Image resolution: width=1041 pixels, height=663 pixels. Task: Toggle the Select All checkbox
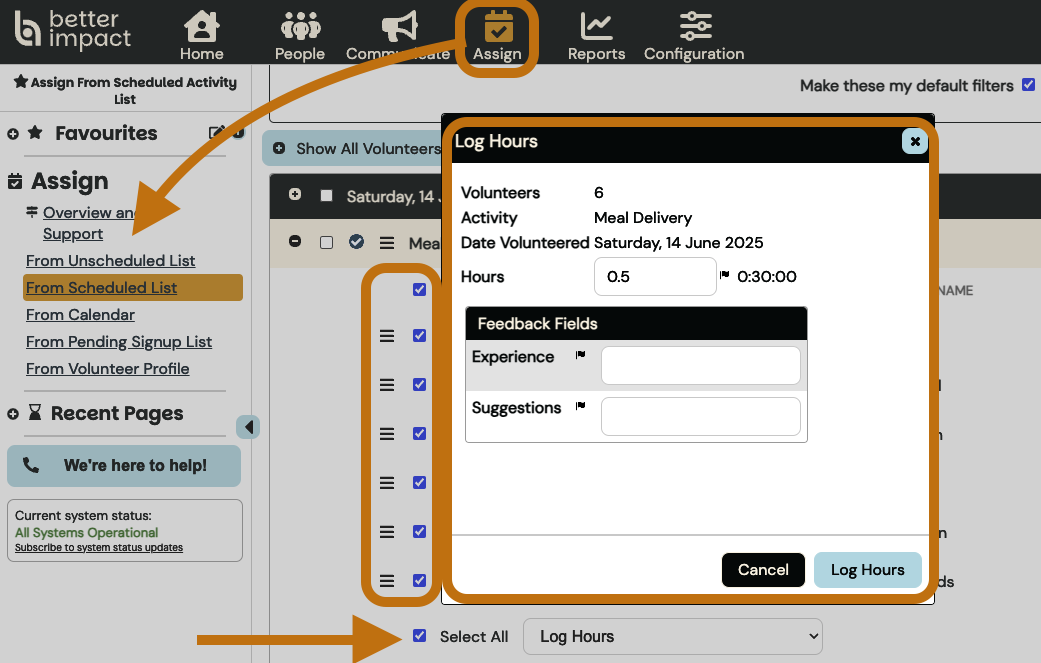click(x=419, y=636)
